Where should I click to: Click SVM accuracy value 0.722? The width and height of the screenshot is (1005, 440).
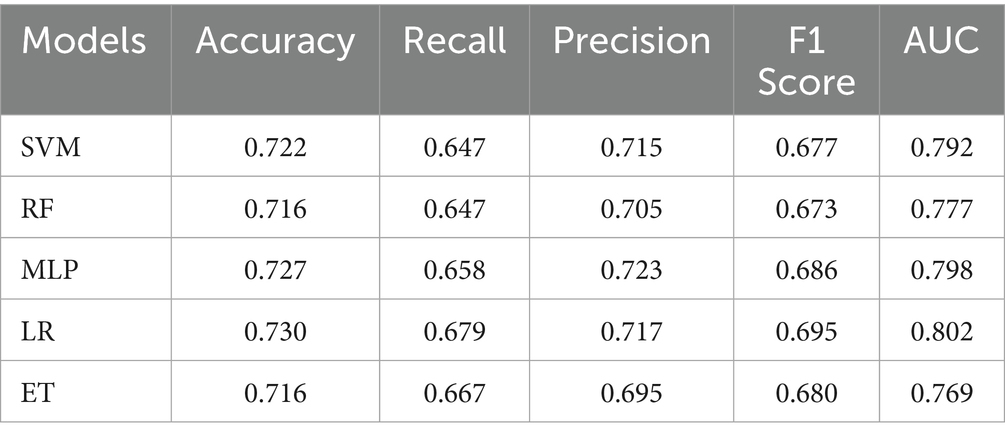coord(276,148)
